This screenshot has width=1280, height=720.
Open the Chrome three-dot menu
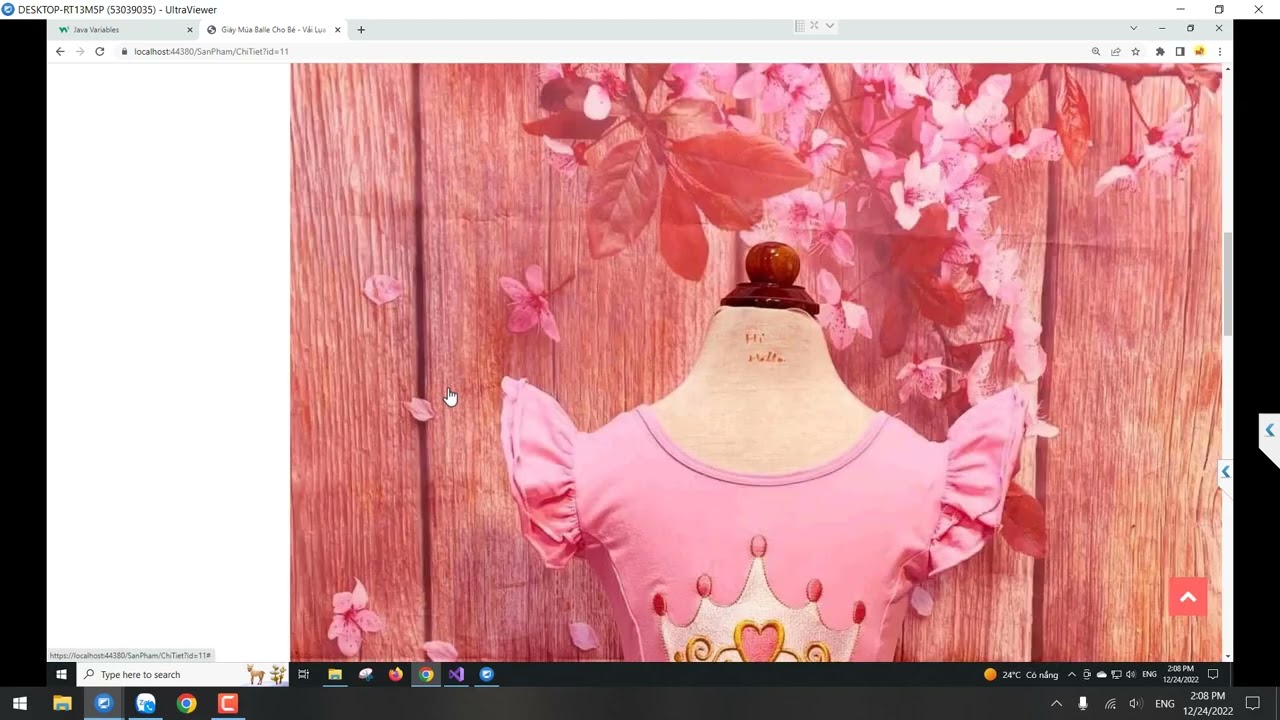tap(1219, 51)
